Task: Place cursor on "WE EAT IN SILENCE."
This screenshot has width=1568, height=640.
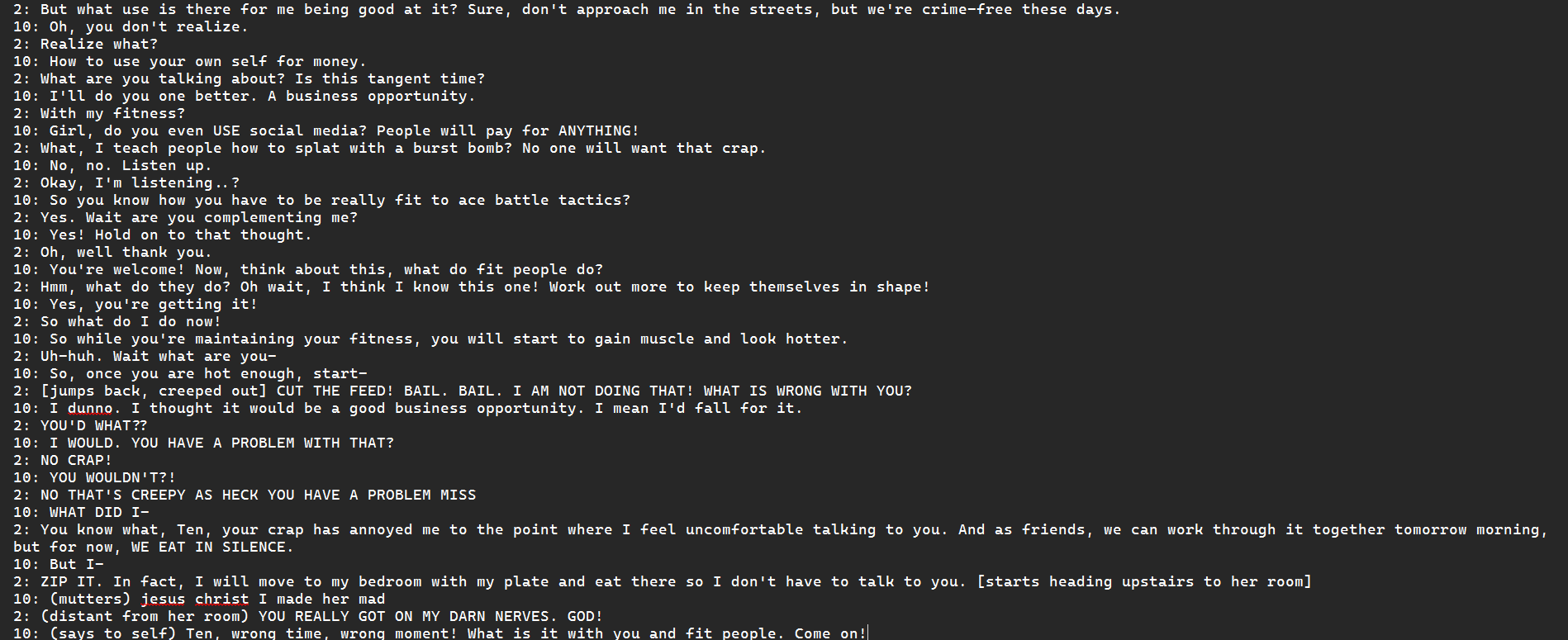Action: point(212,547)
